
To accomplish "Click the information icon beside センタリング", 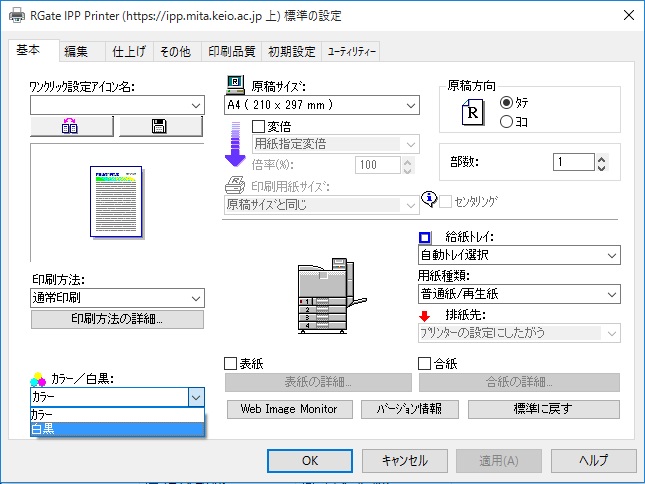I will tap(430, 201).
